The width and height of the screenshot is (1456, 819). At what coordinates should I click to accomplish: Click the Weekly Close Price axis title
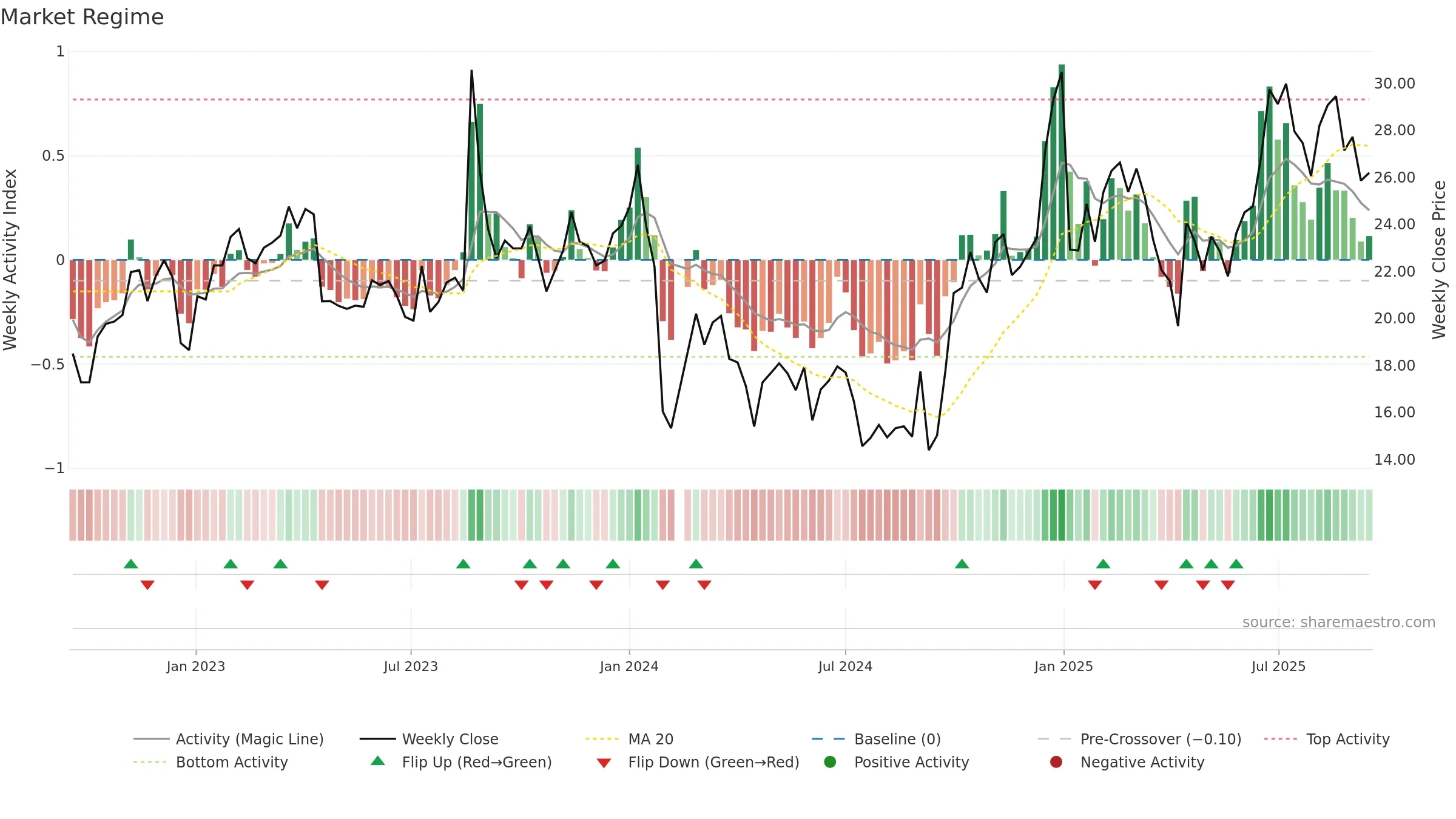[x=1439, y=260]
